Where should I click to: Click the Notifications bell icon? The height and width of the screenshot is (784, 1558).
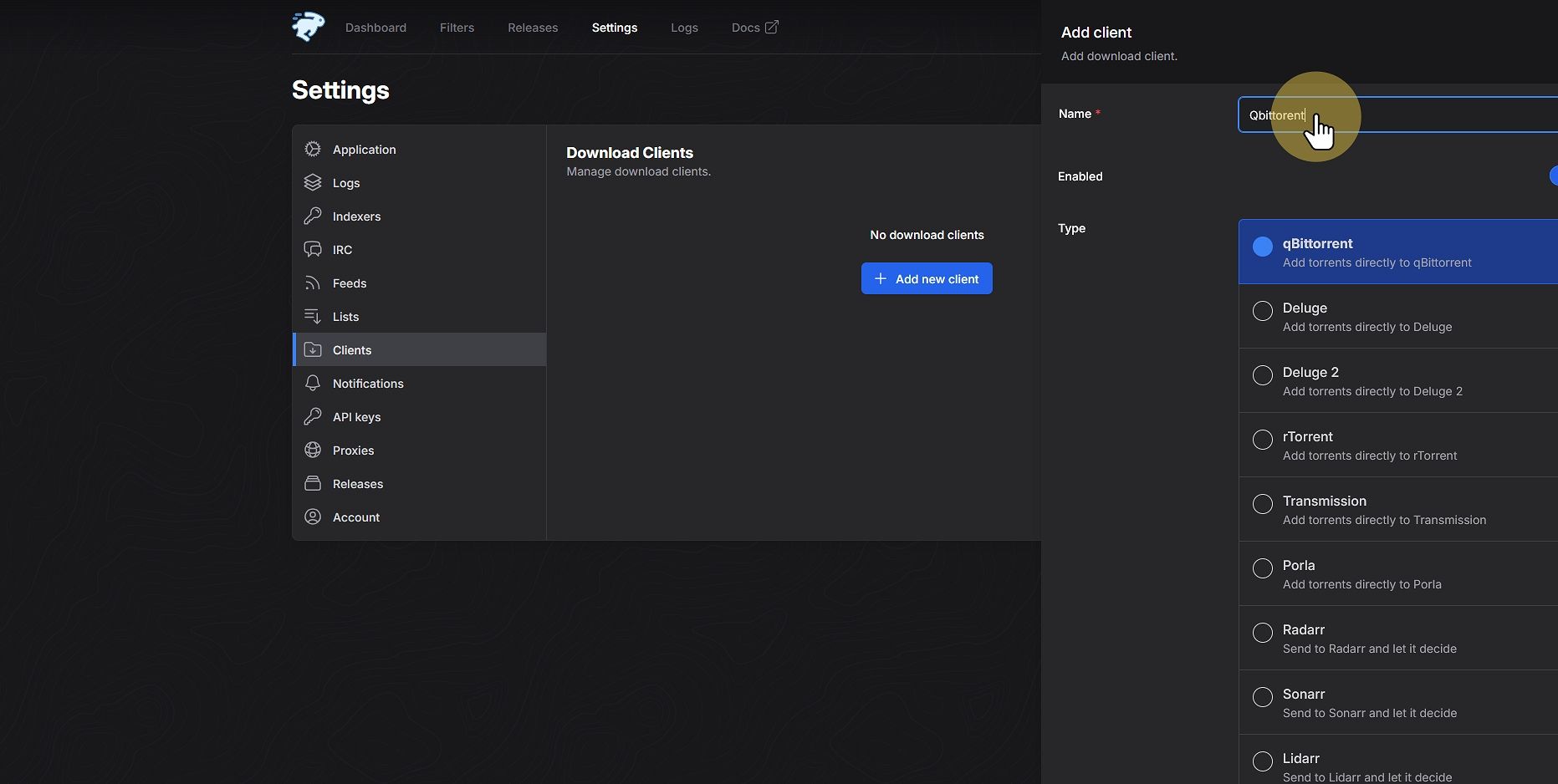tap(313, 383)
